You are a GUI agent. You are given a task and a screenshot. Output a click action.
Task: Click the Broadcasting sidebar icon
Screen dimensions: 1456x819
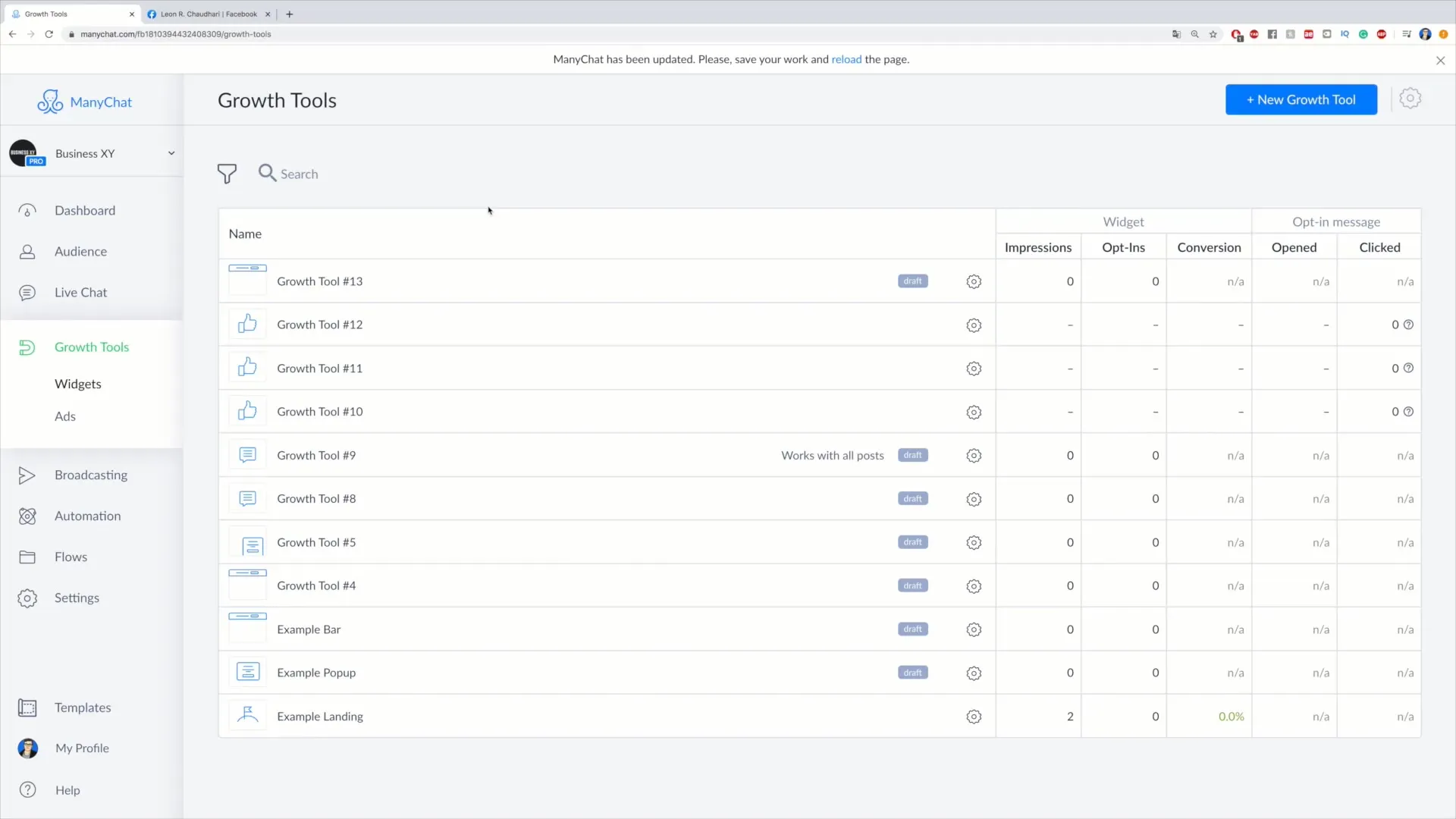click(x=27, y=474)
